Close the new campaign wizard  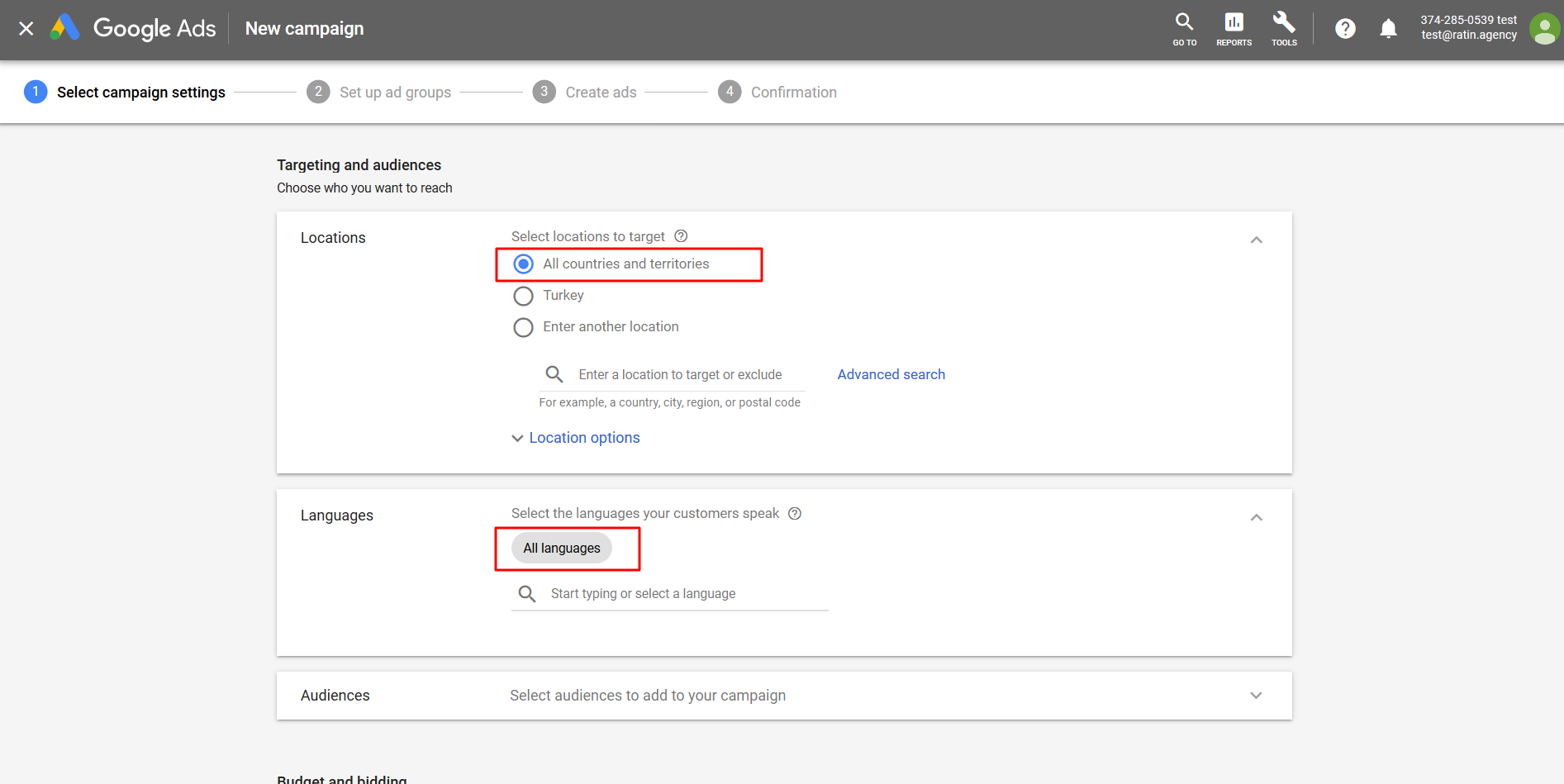pyautogui.click(x=26, y=29)
